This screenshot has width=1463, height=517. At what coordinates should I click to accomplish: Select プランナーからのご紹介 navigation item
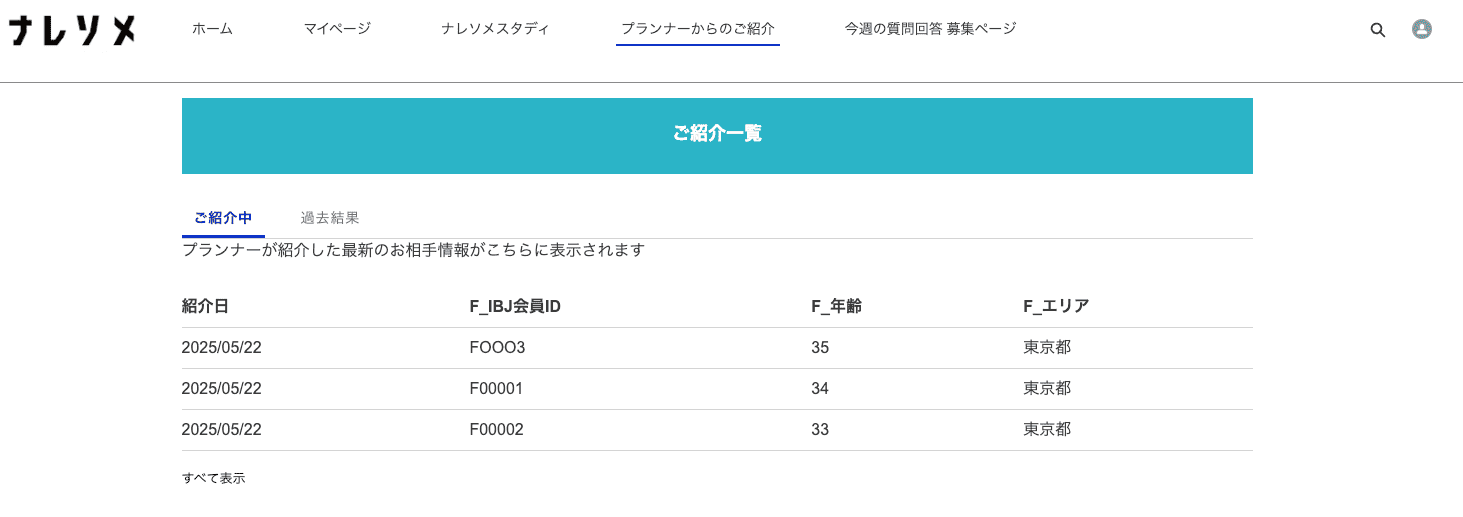[698, 29]
